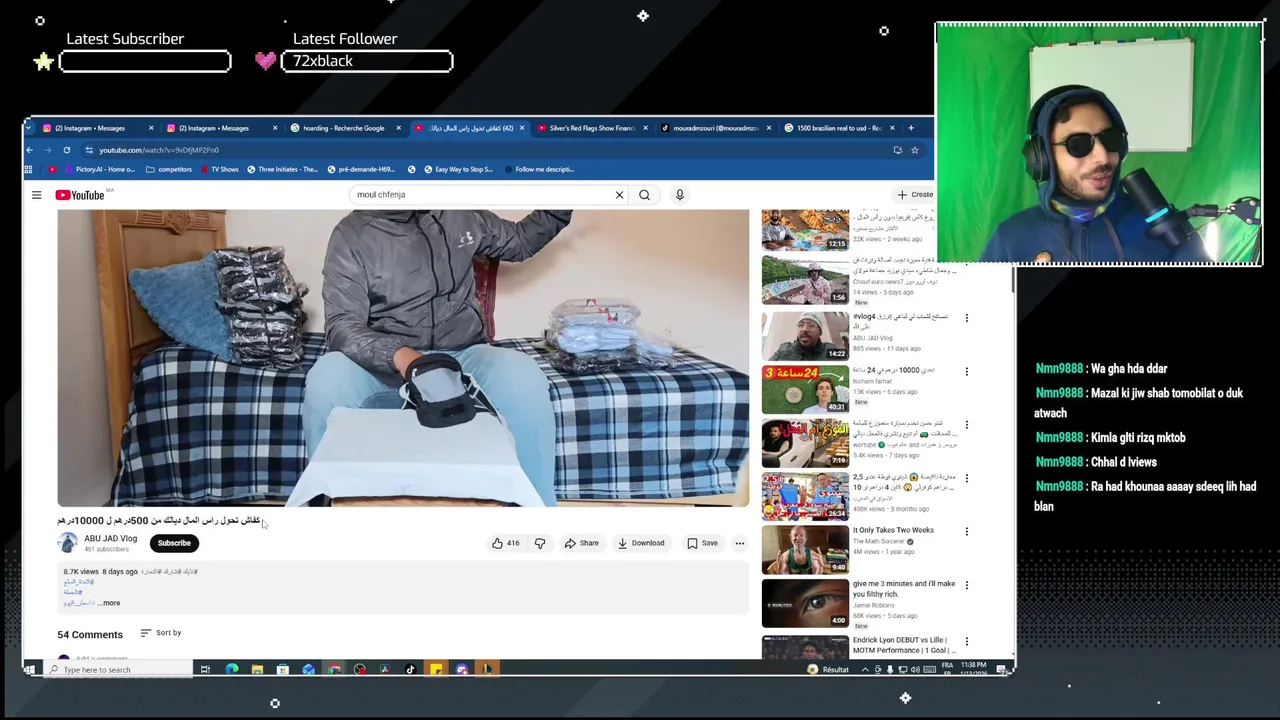Show hidden system tray icons

coord(865,670)
